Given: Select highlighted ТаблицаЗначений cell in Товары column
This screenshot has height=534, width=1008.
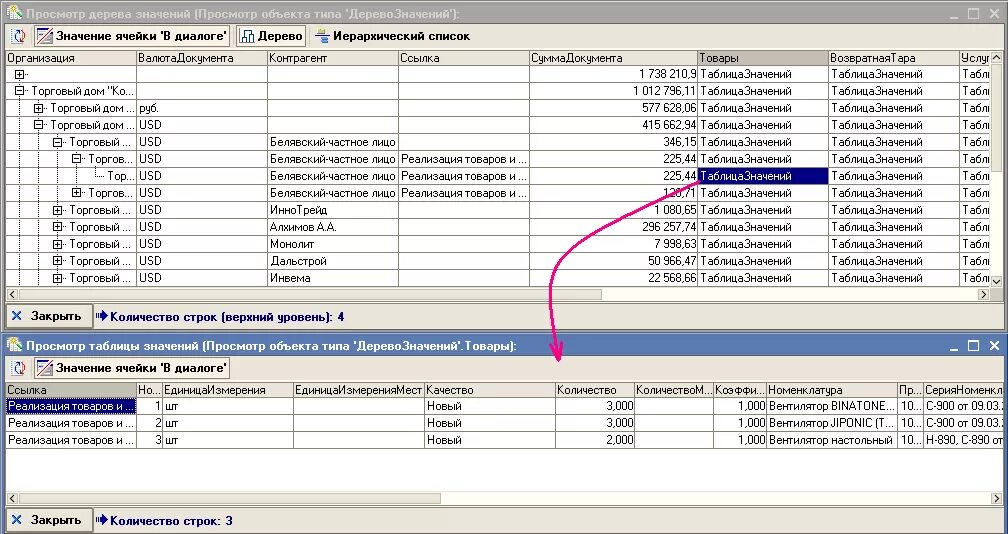Looking at the screenshot, I should pyautogui.click(x=763, y=176).
